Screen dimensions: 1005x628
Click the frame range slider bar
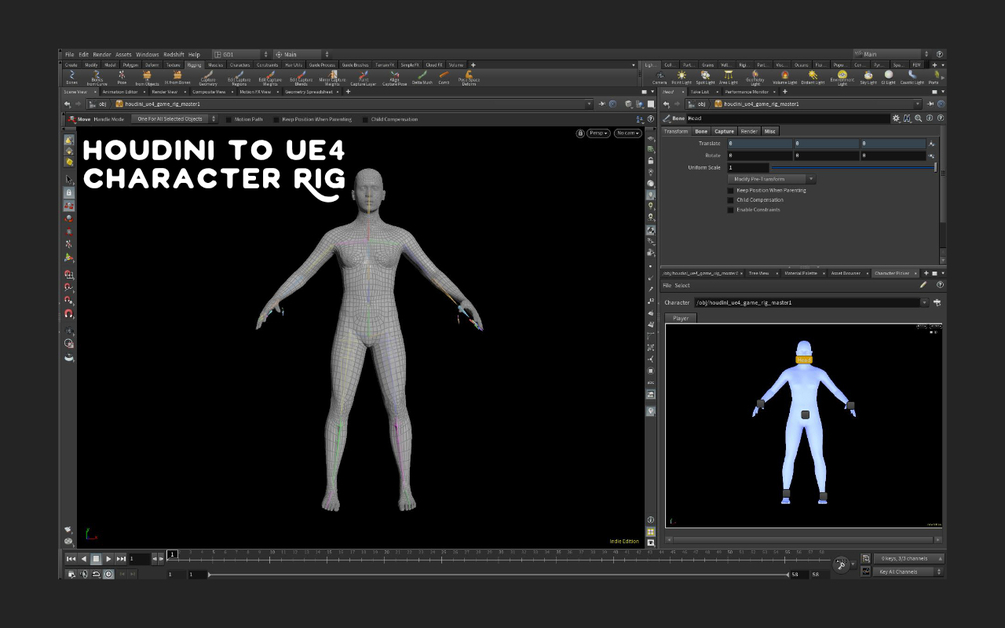pos(499,575)
